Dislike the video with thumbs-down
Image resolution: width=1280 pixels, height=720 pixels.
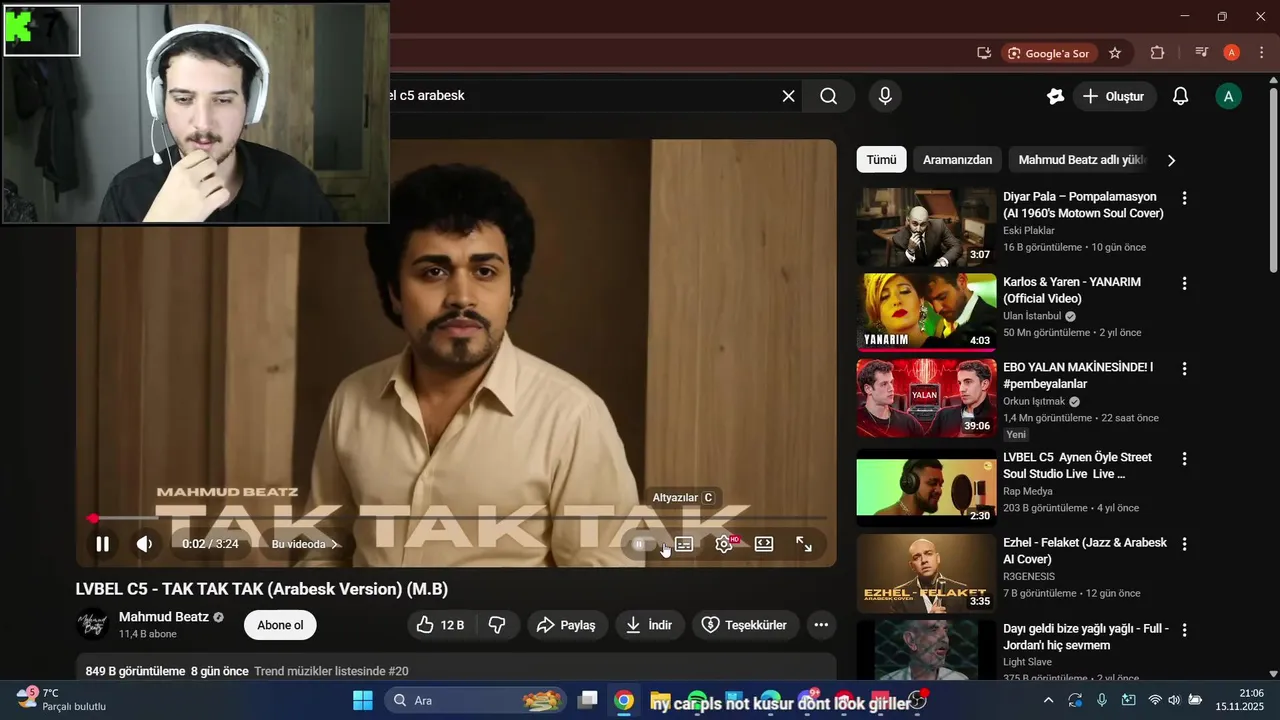click(497, 625)
